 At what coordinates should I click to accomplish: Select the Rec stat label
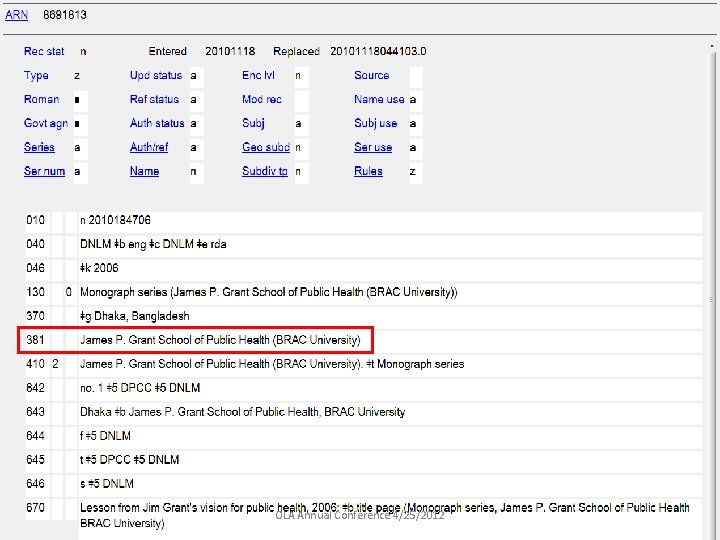pos(44,51)
